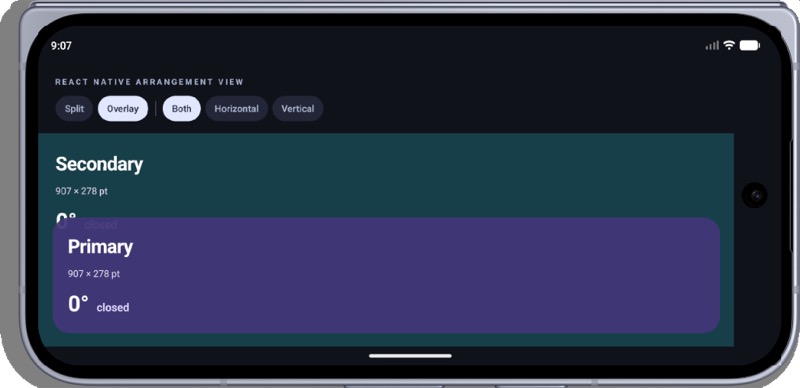Viewport: 800px width, 388px height.
Task: Select the Overlay arrangement chip
Action: (123, 109)
